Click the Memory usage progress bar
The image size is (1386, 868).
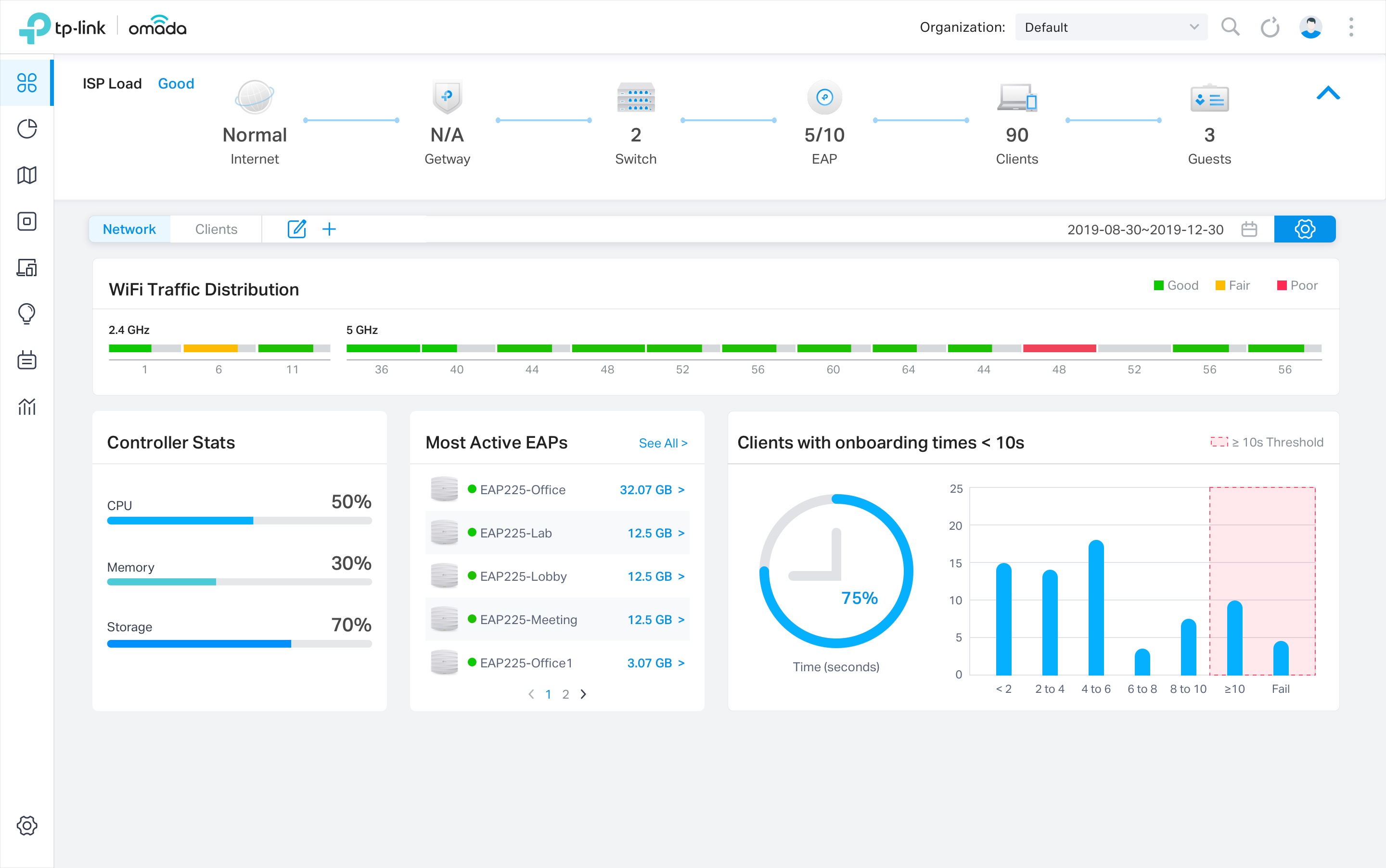click(239, 582)
